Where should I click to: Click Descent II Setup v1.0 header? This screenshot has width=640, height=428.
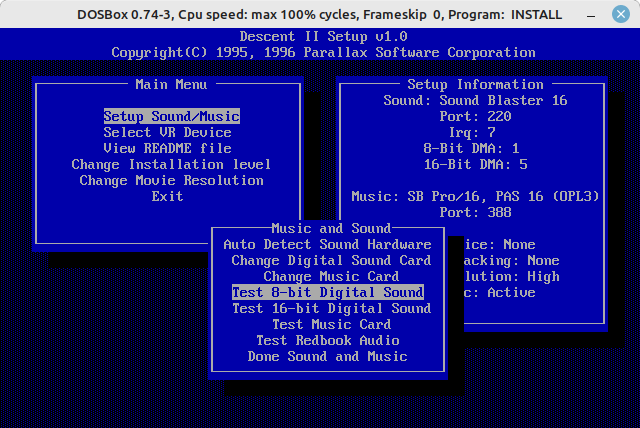click(x=323, y=36)
